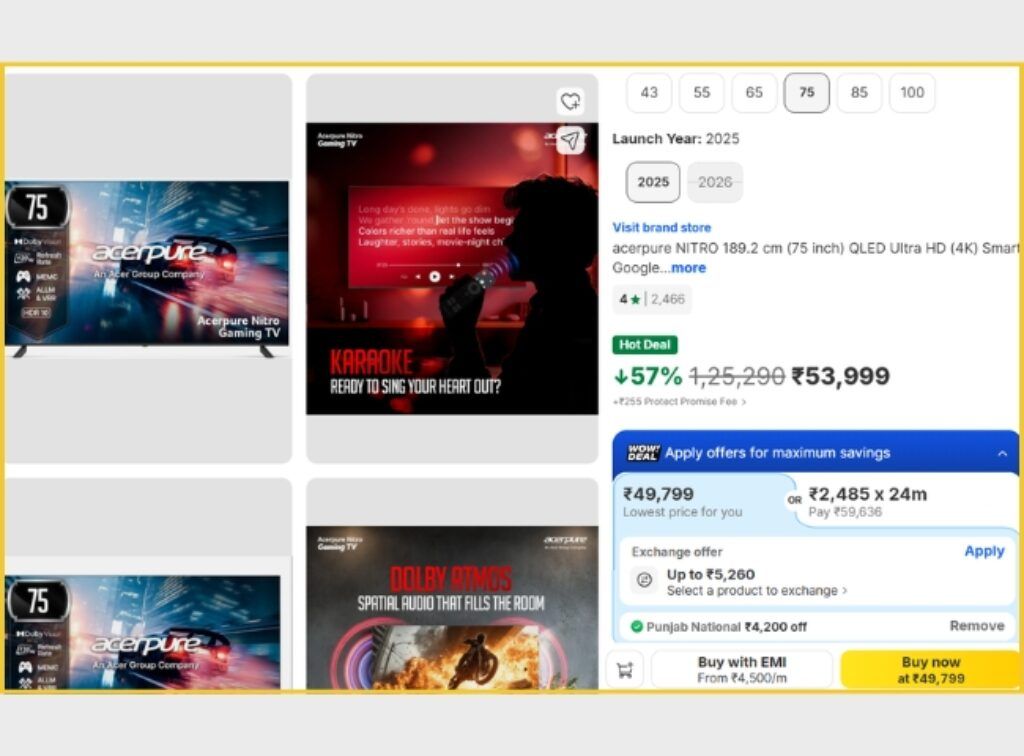Click the Launch Year: 2025 label
Image resolution: width=1024 pixels, height=756 pixels.
click(675, 138)
